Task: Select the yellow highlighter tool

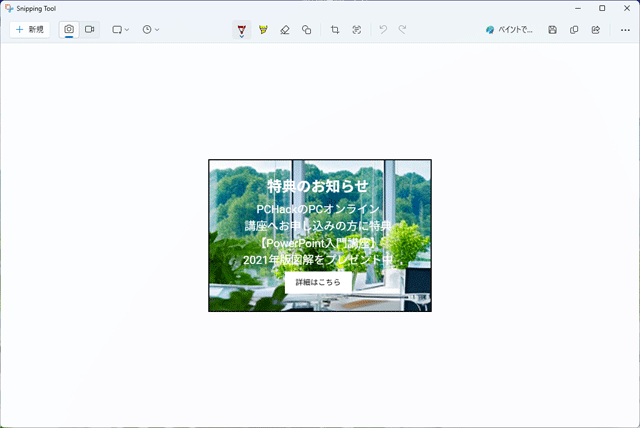Action: (263, 30)
